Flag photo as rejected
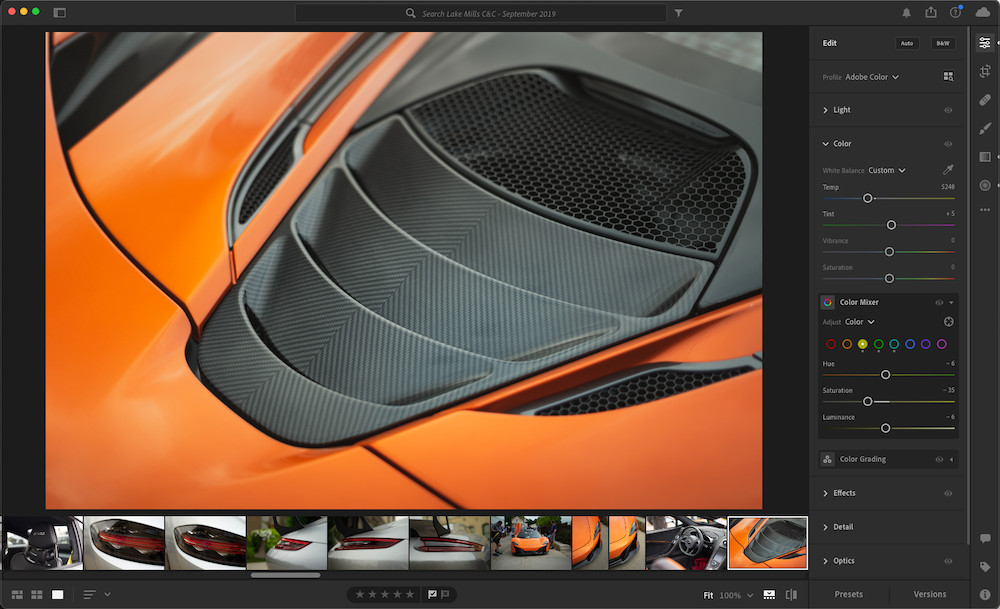The height and width of the screenshot is (609, 1000). (445, 594)
